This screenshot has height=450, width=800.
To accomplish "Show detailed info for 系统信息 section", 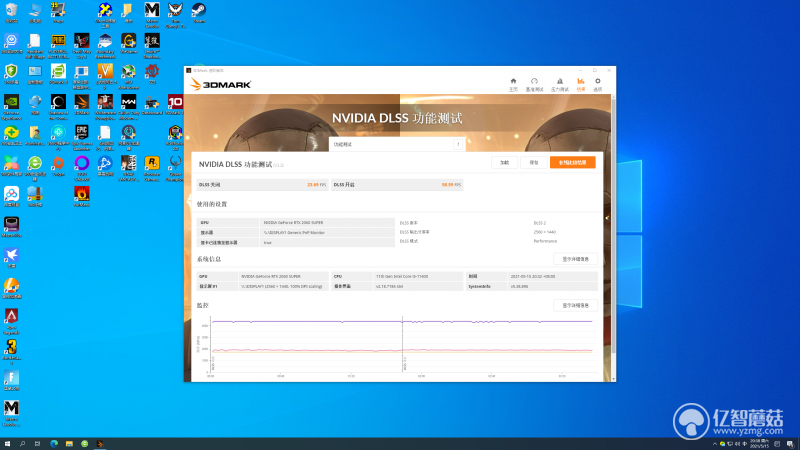I will click(576, 259).
